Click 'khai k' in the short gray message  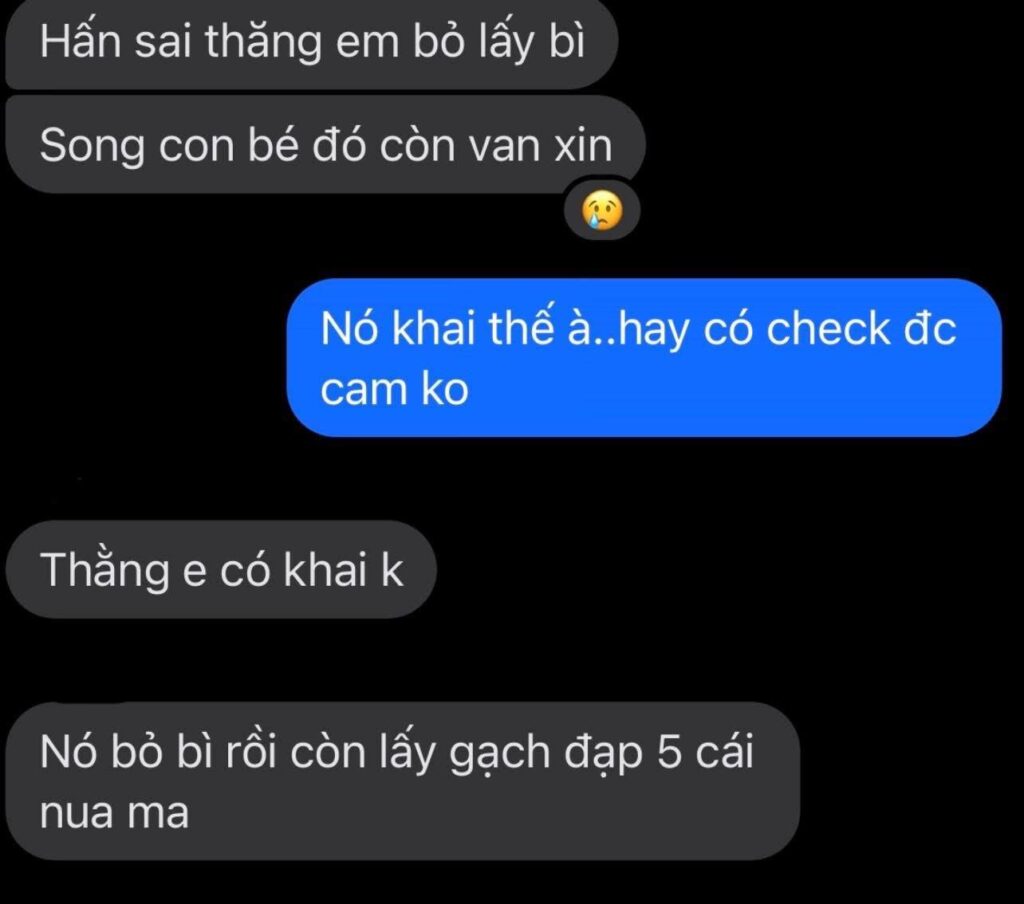[x=344, y=570]
